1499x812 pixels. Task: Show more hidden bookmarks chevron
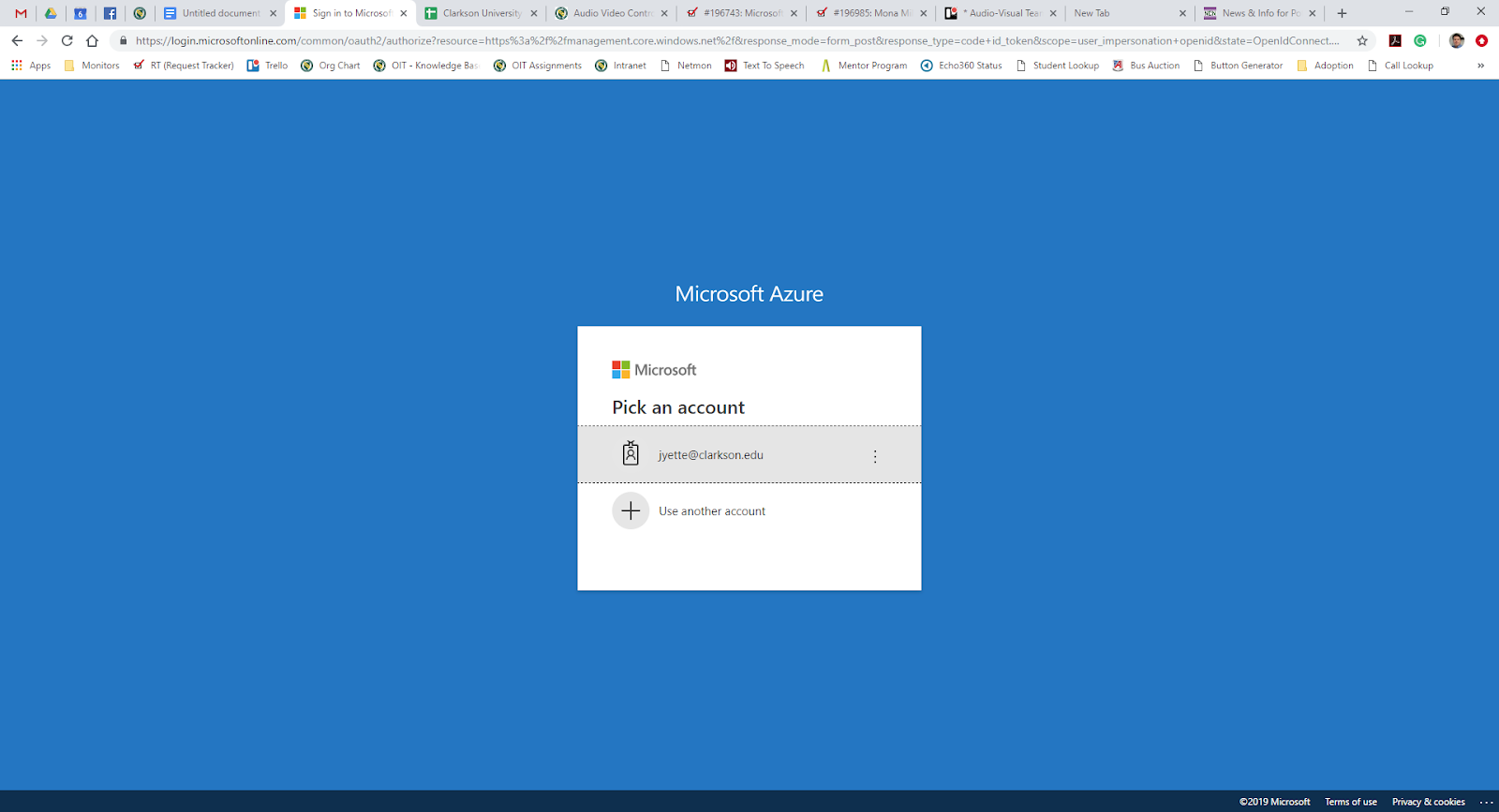click(1480, 66)
